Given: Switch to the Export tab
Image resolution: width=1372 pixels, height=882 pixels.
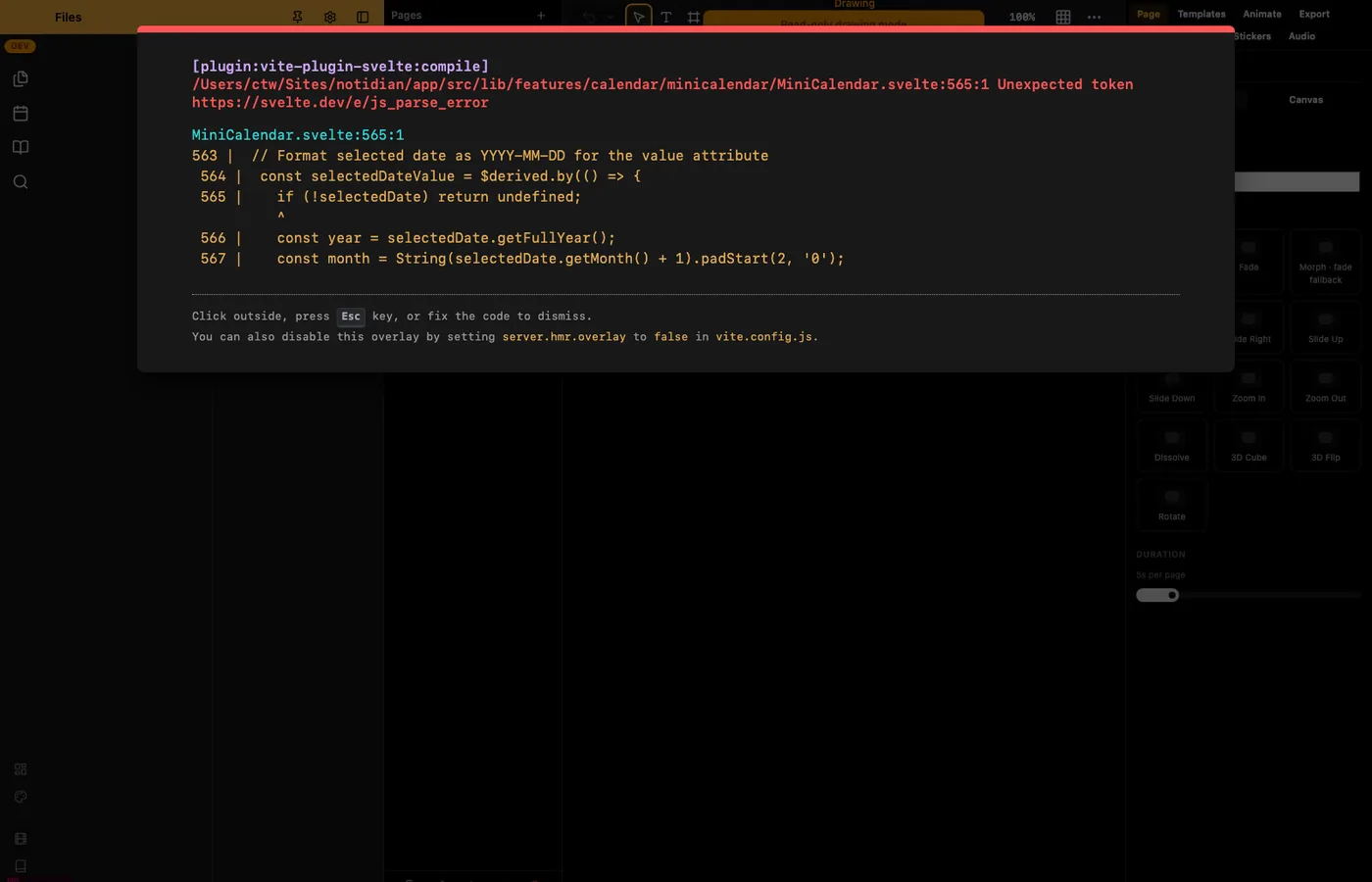Looking at the screenshot, I should [1314, 14].
